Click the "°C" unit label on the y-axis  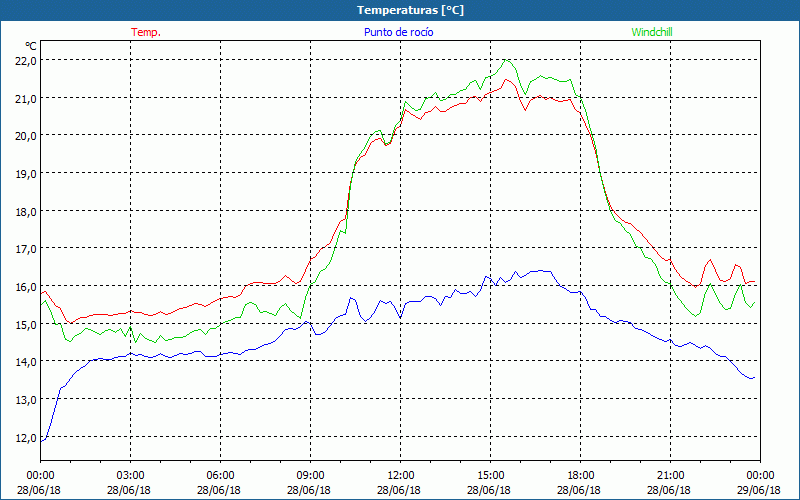tap(31, 46)
